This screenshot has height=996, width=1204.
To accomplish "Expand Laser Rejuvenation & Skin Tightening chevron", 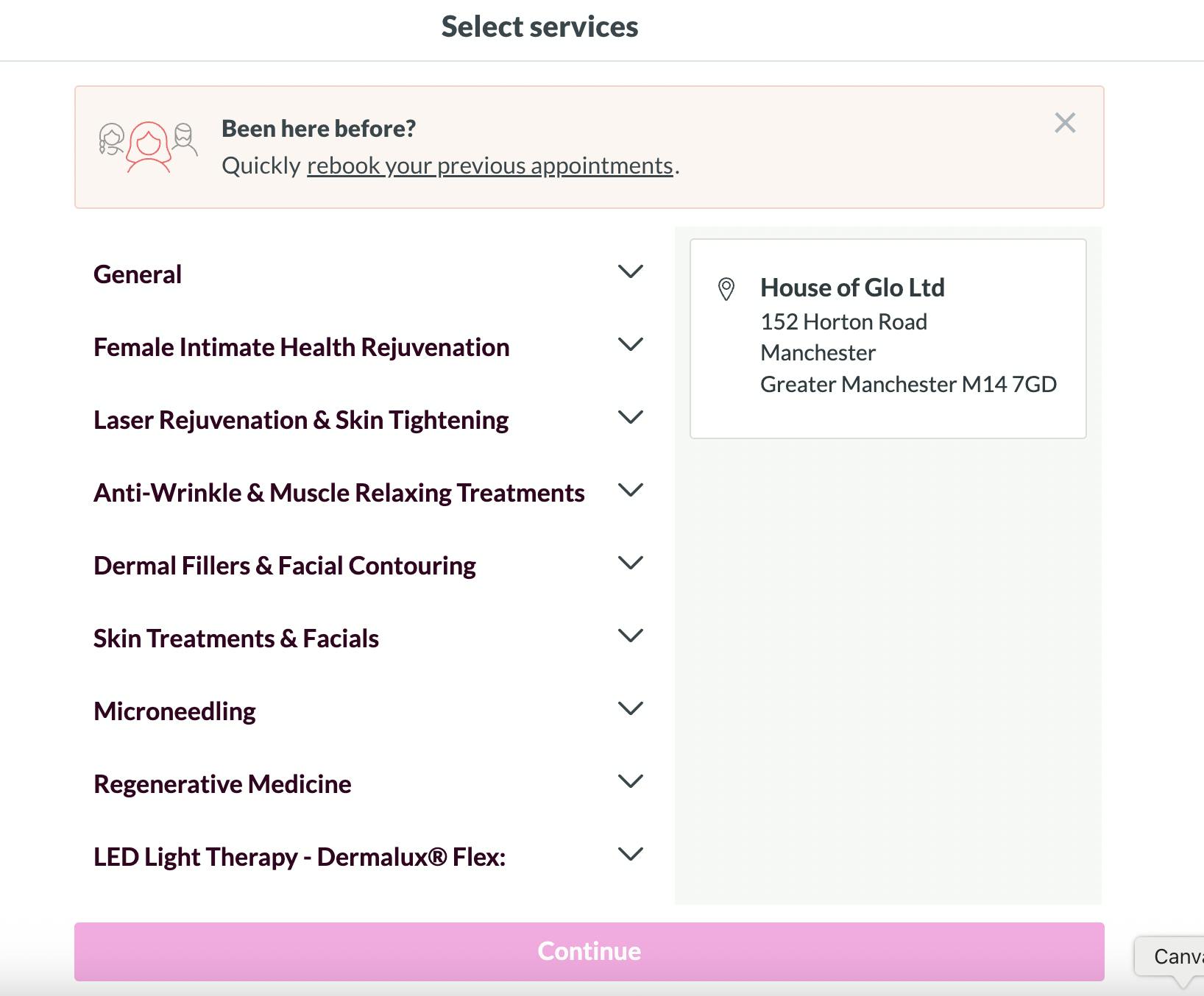I will click(631, 418).
